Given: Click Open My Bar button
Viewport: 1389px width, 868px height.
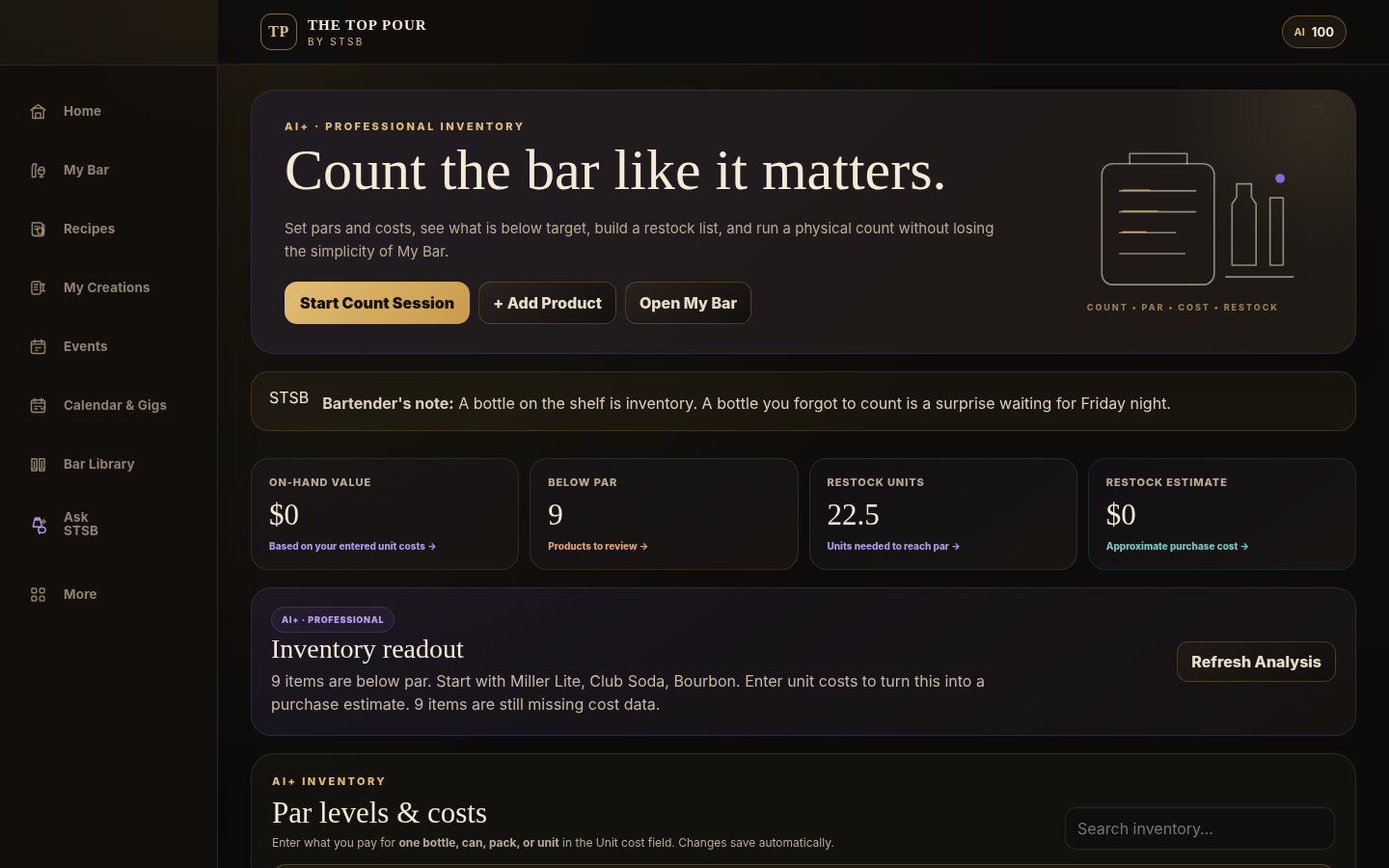Looking at the screenshot, I should 688,303.
